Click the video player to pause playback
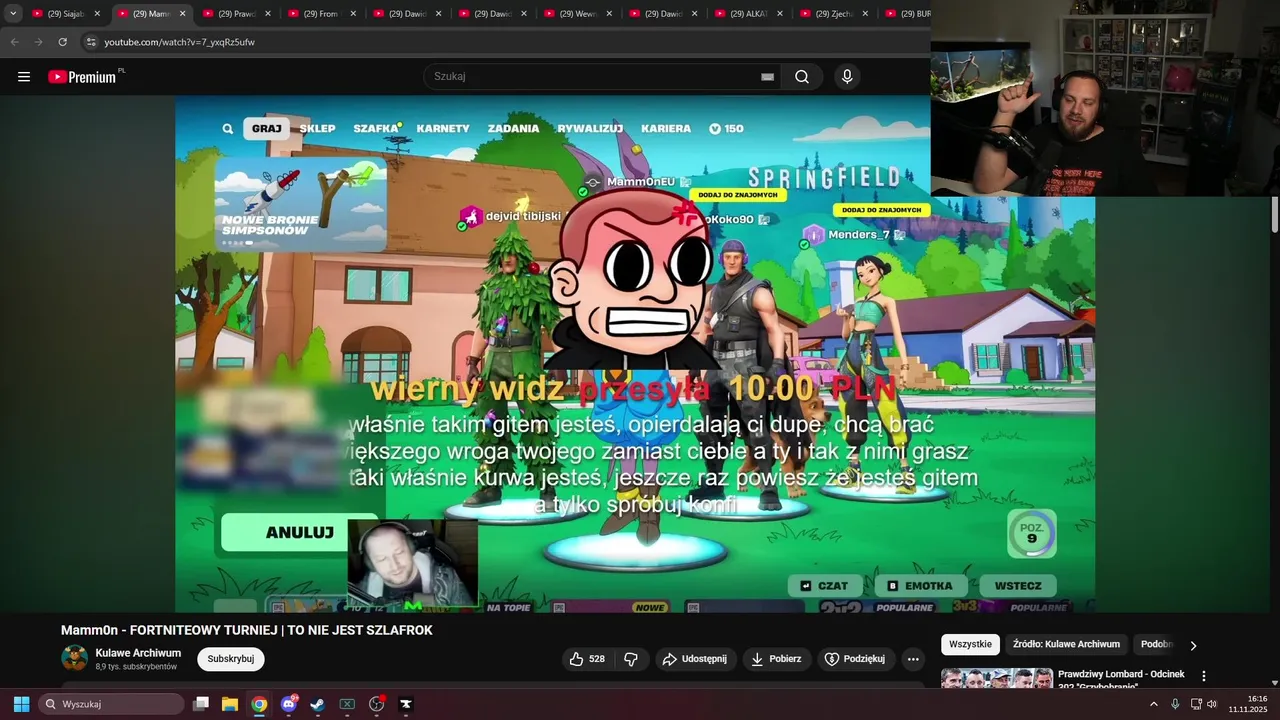The height and width of the screenshot is (720, 1280). pos(635,354)
